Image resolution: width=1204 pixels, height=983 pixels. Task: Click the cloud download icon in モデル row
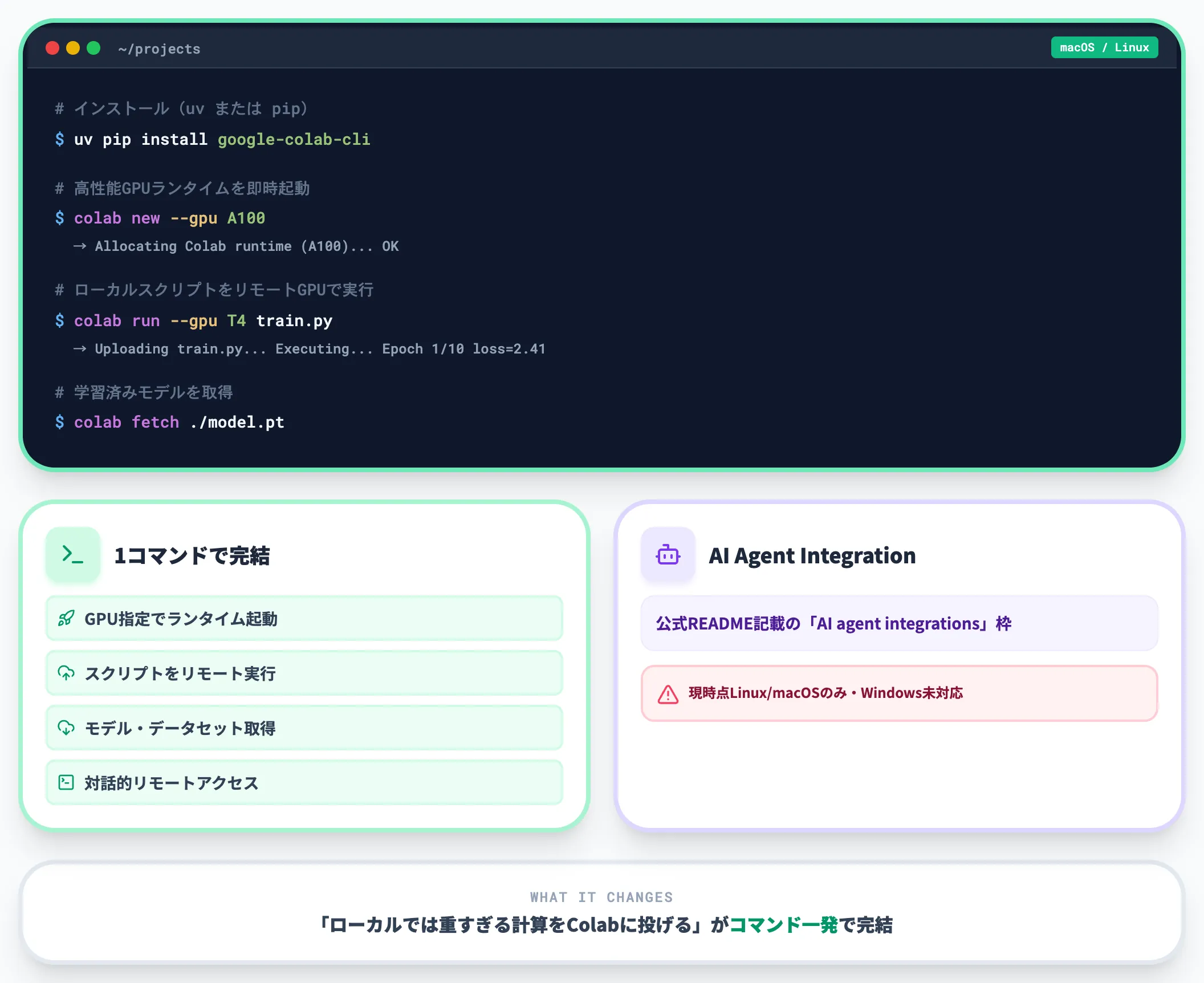tap(66, 728)
